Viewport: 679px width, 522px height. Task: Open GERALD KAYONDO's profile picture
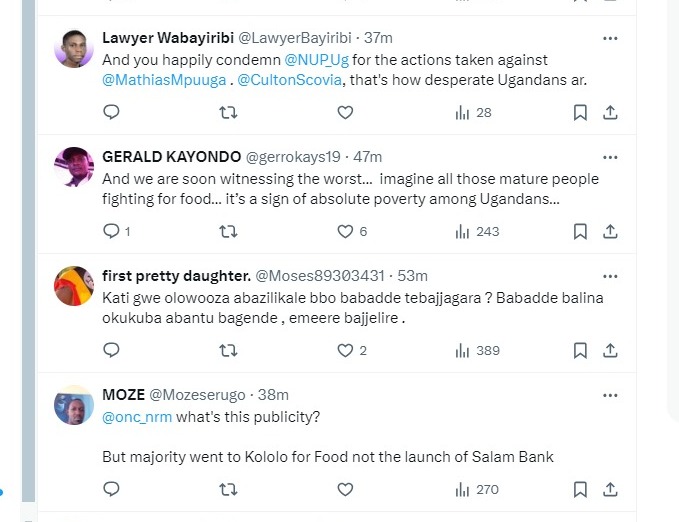(x=74, y=167)
